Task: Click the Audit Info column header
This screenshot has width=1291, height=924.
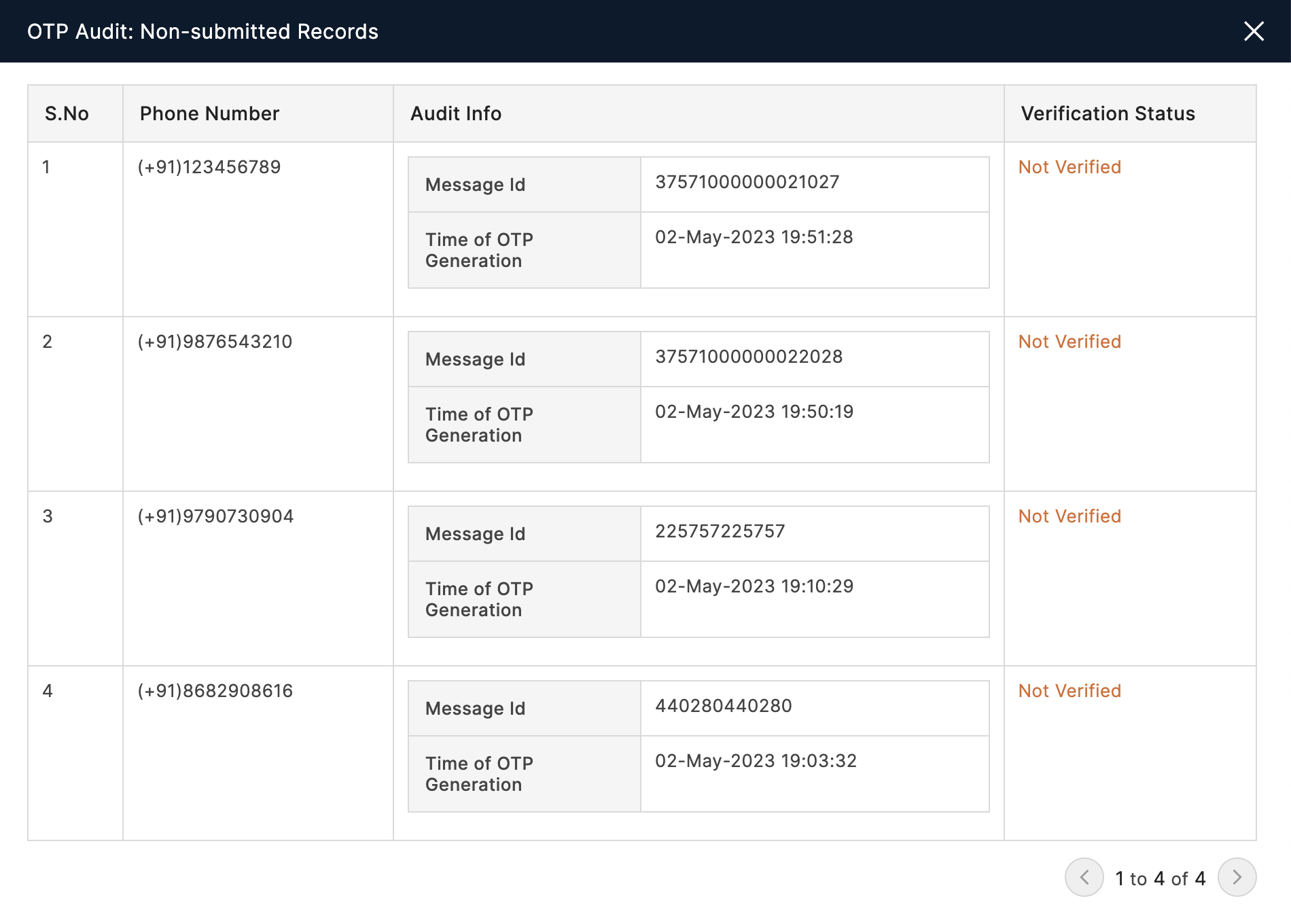Action: click(x=456, y=113)
